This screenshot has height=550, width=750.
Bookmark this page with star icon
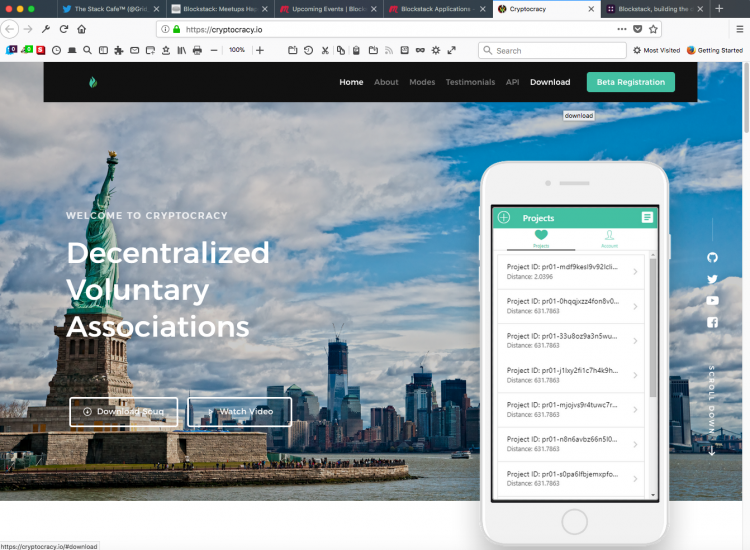[653, 29]
